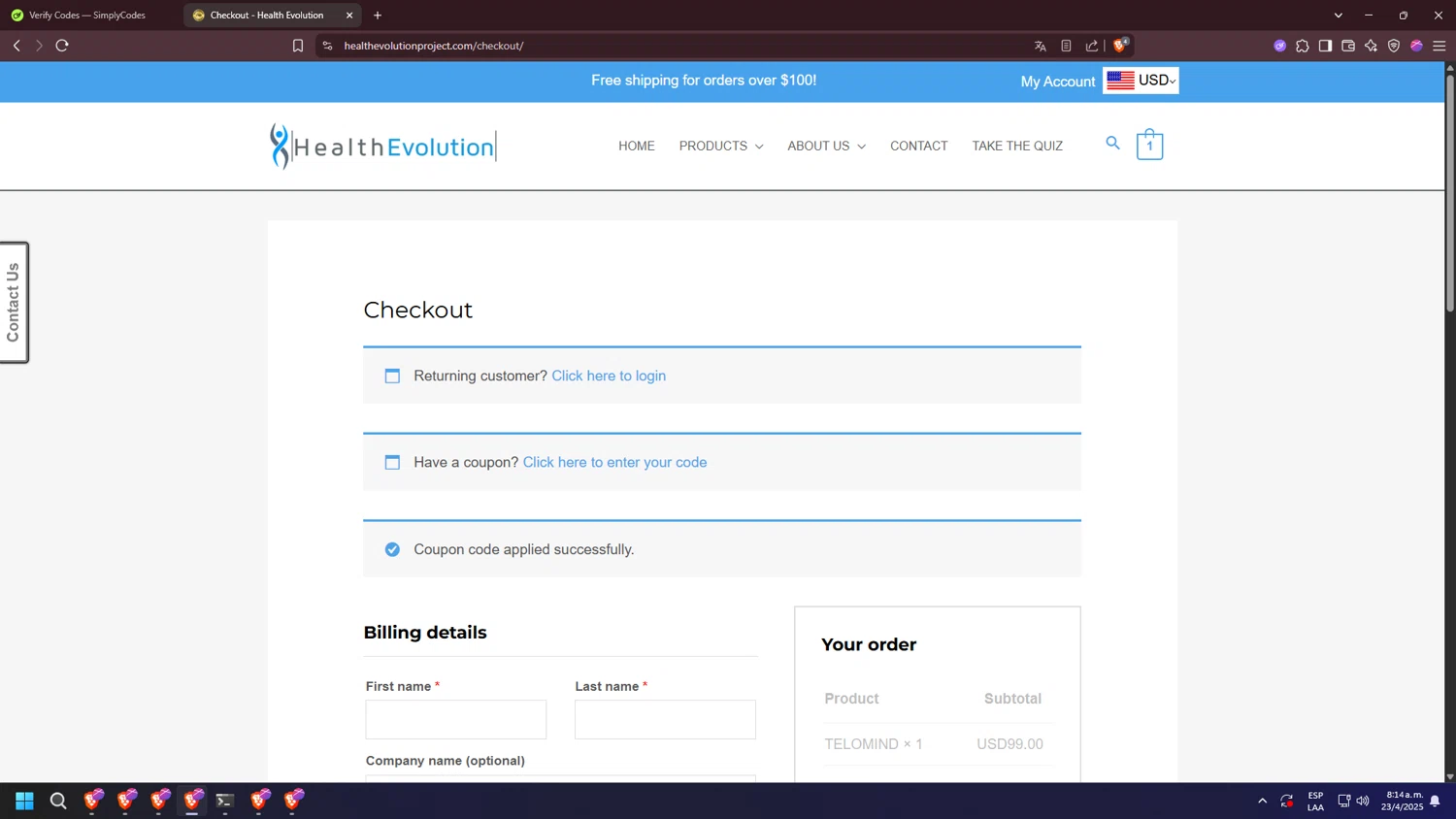This screenshot has width=1456, height=819.
Task: Open My Account link
Action: tap(1058, 82)
